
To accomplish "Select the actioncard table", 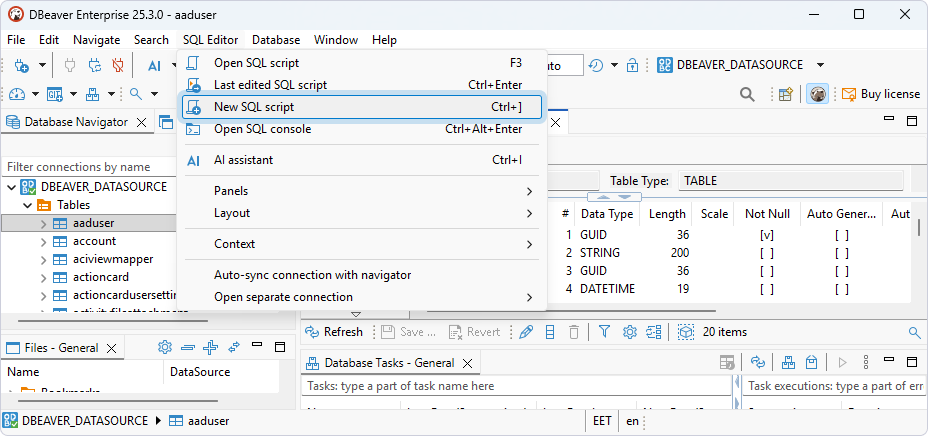I will (101, 277).
